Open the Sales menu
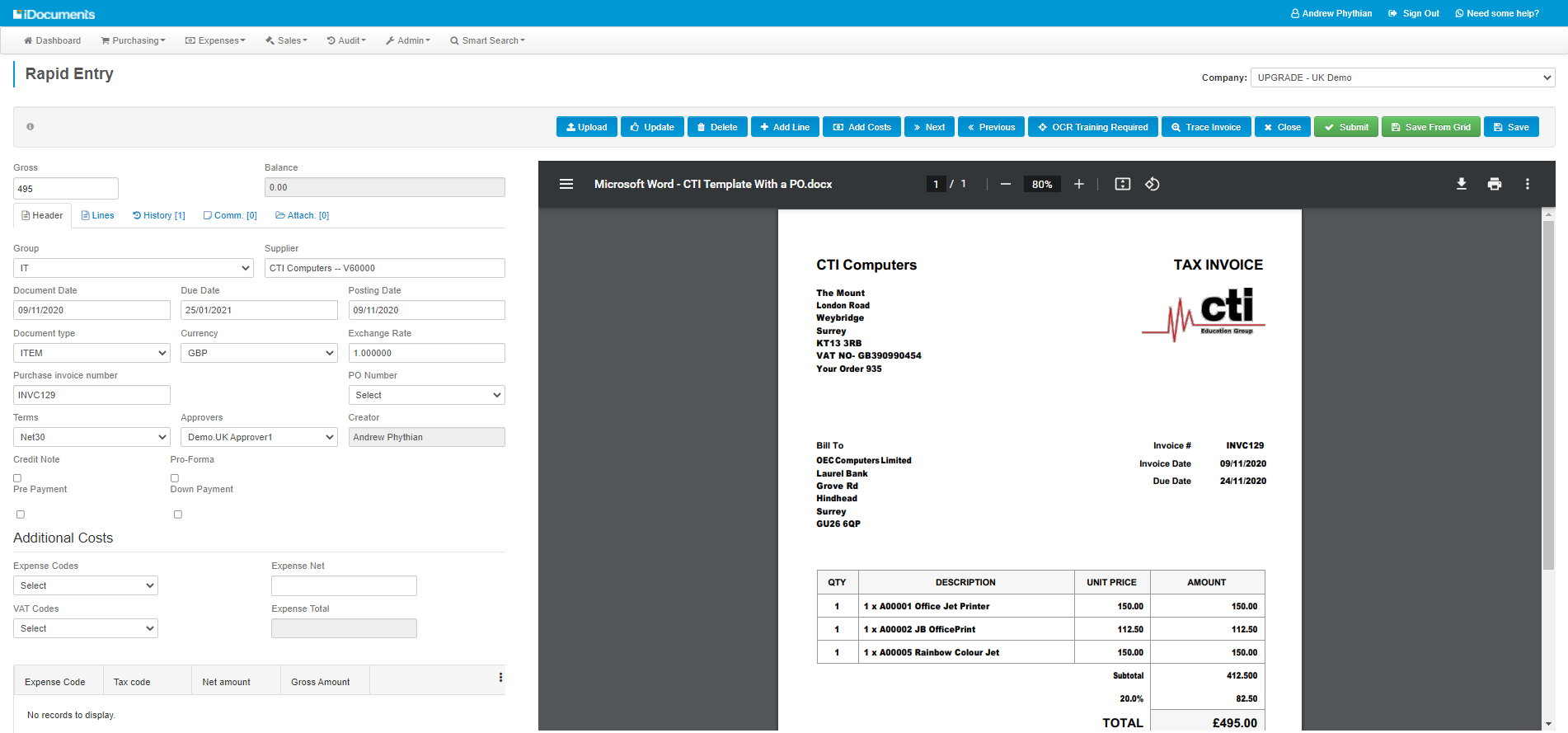Image resolution: width=1568 pixels, height=733 pixels. pyautogui.click(x=286, y=40)
